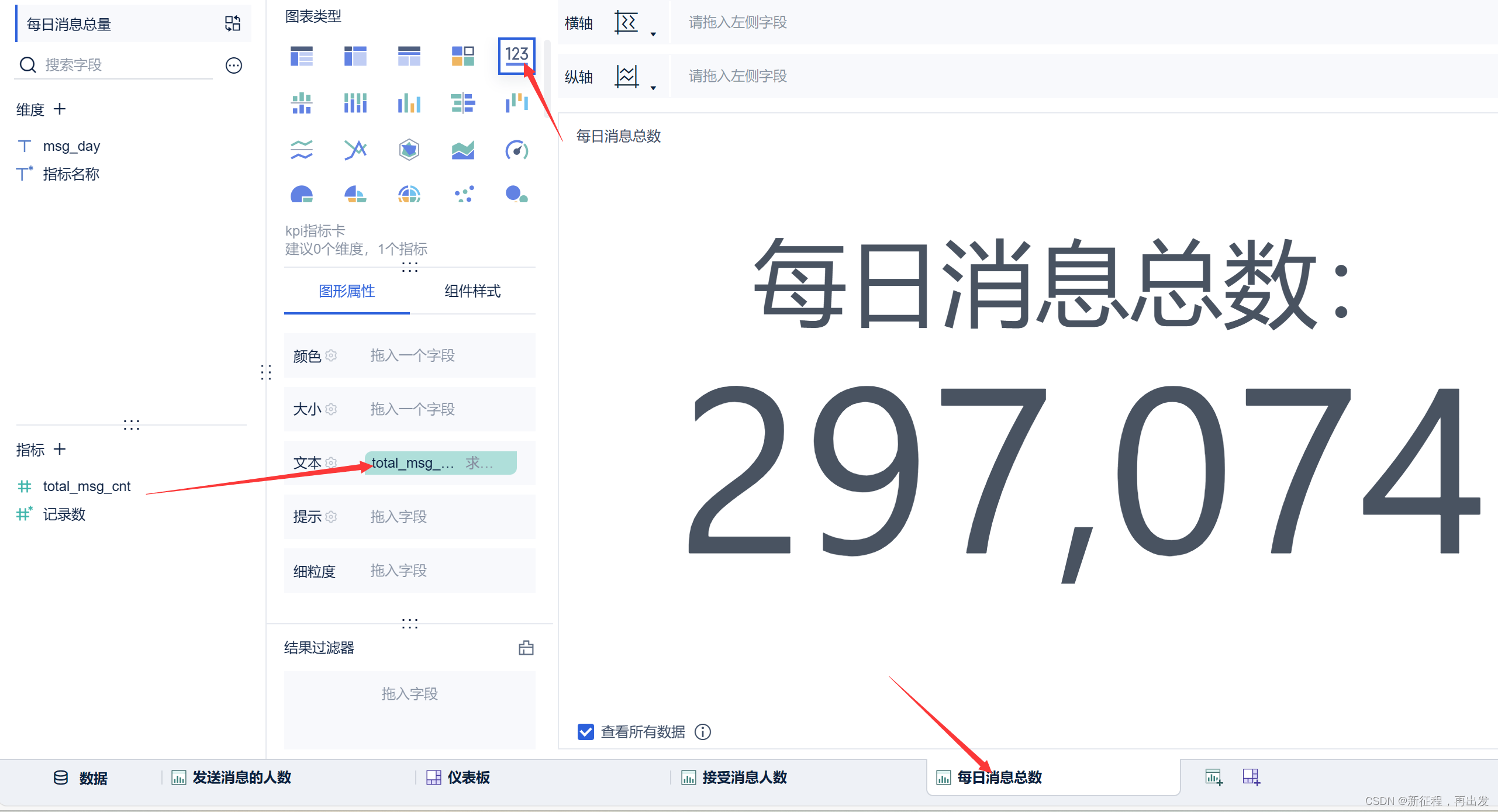Click the result filter toolbox icon
The width and height of the screenshot is (1498, 812).
[526, 648]
